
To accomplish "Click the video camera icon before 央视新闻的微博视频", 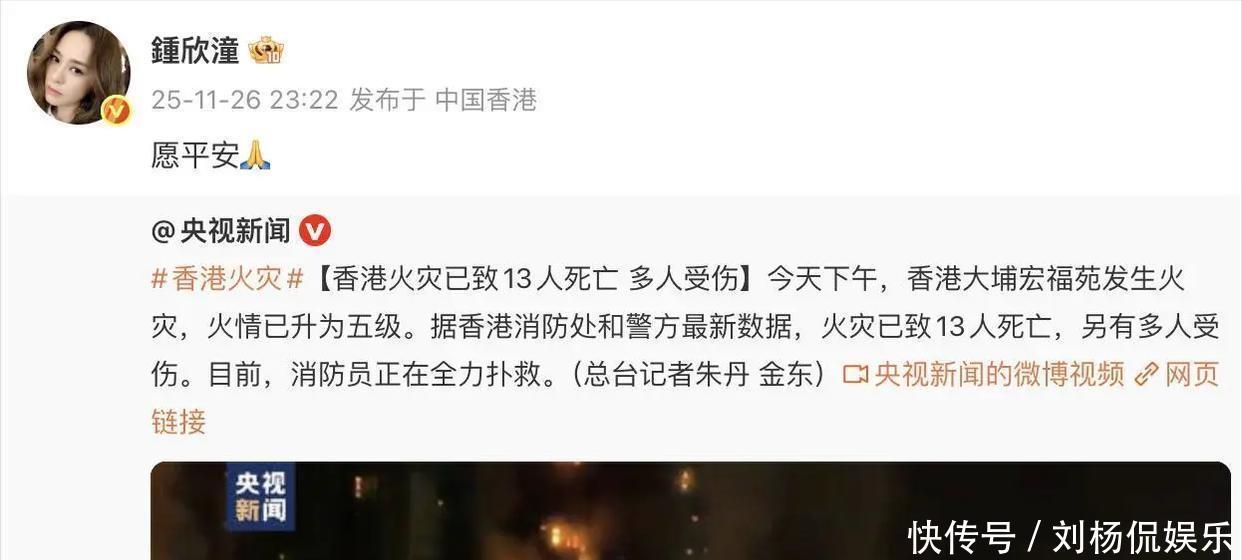I will click(x=855, y=375).
